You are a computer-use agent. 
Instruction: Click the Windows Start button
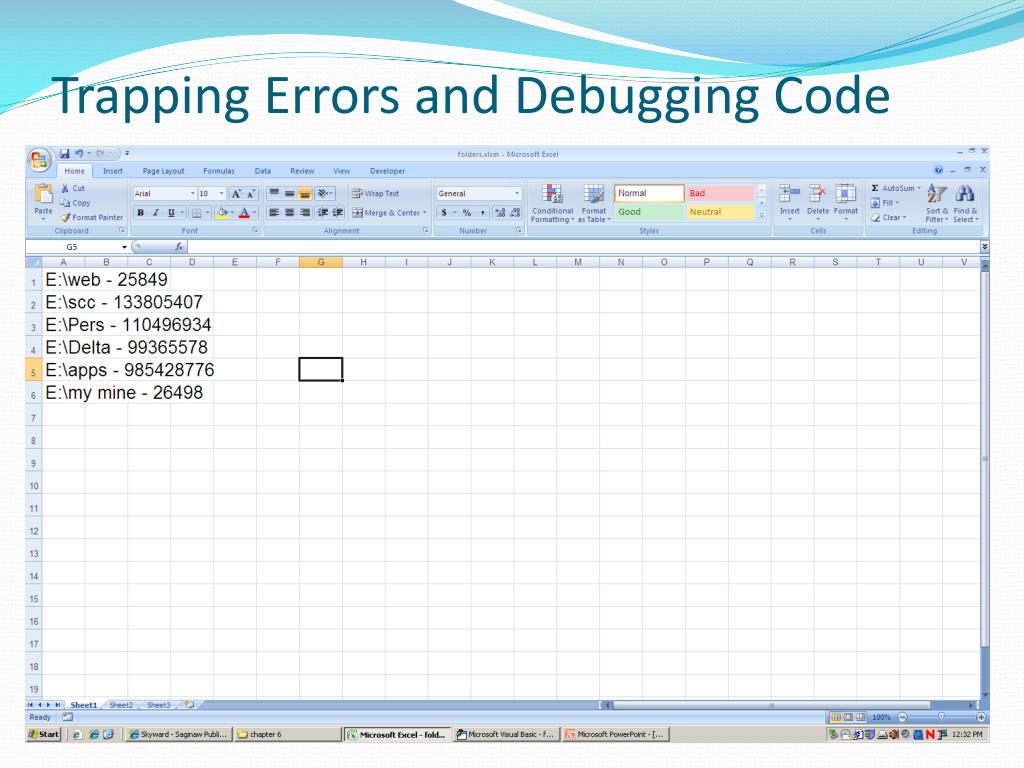point(44,735)
